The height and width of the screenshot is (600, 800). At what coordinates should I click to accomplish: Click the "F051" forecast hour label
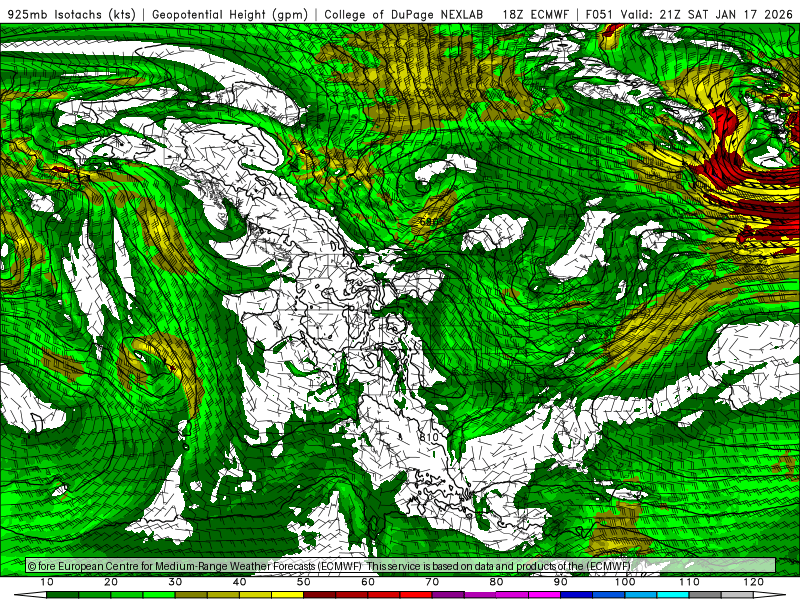pos(600,14)
